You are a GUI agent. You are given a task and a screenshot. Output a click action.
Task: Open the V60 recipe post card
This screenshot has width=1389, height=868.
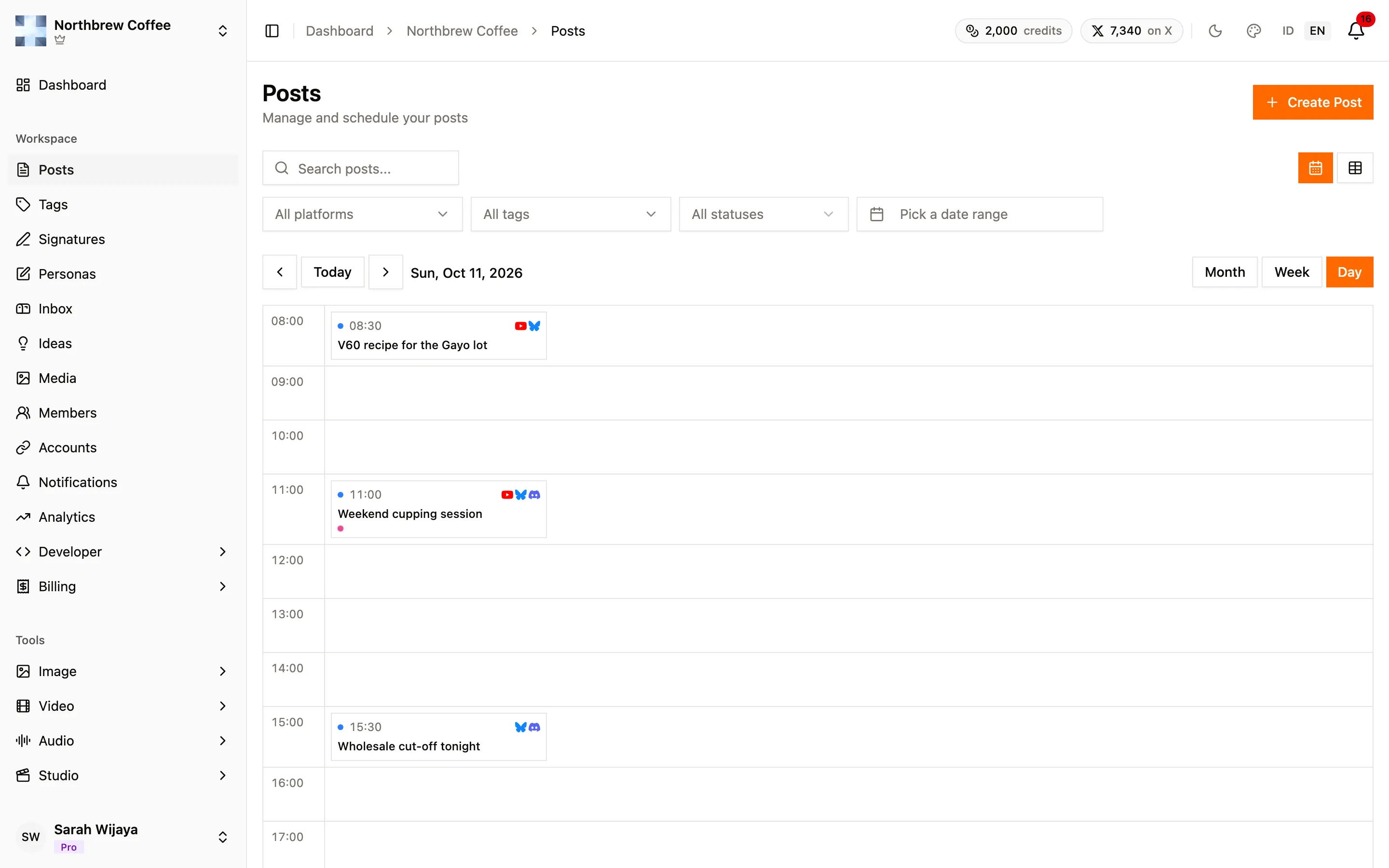point(438,336)
